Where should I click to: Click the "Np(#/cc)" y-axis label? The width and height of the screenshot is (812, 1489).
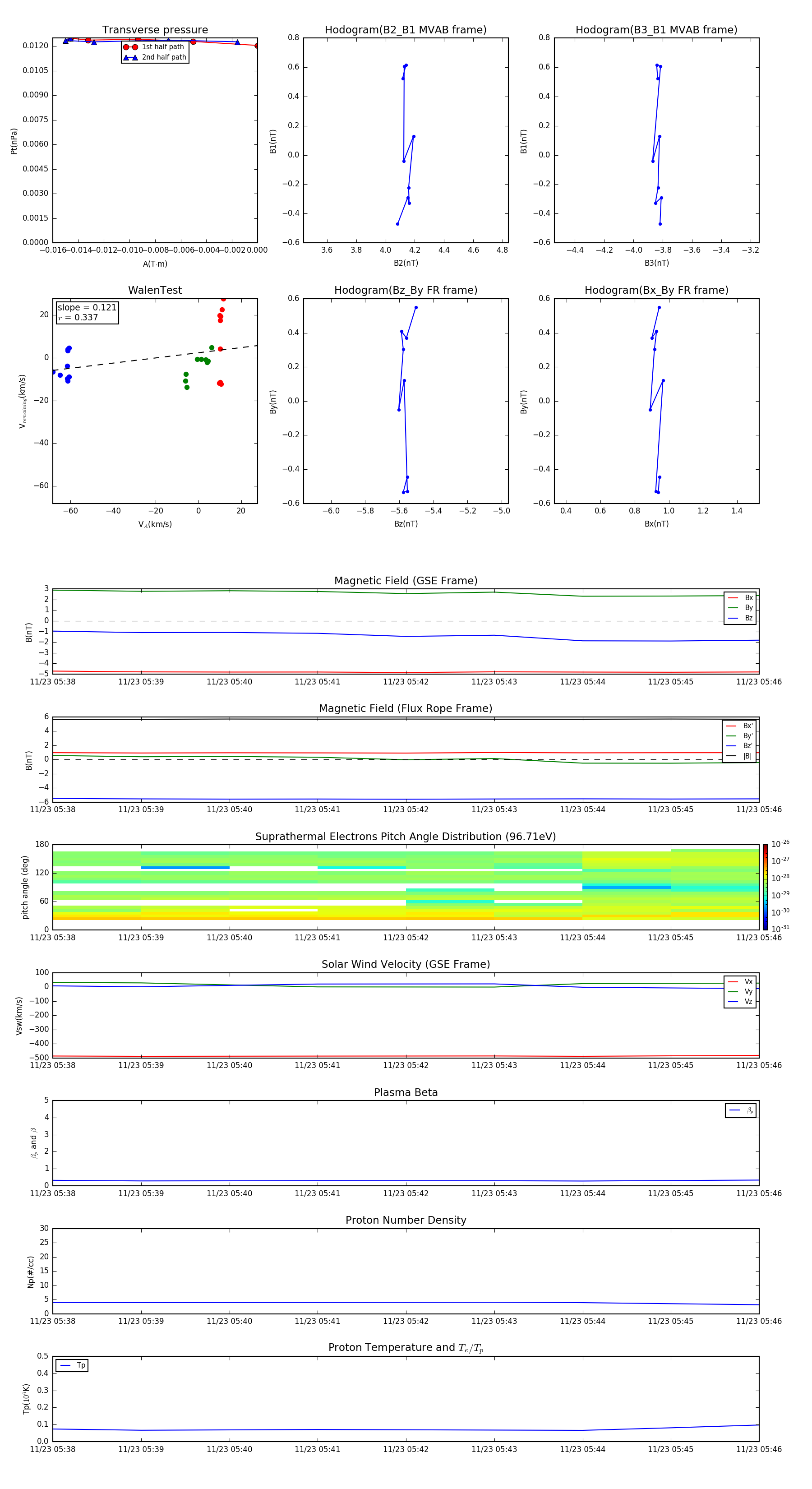coord(31,1272)
